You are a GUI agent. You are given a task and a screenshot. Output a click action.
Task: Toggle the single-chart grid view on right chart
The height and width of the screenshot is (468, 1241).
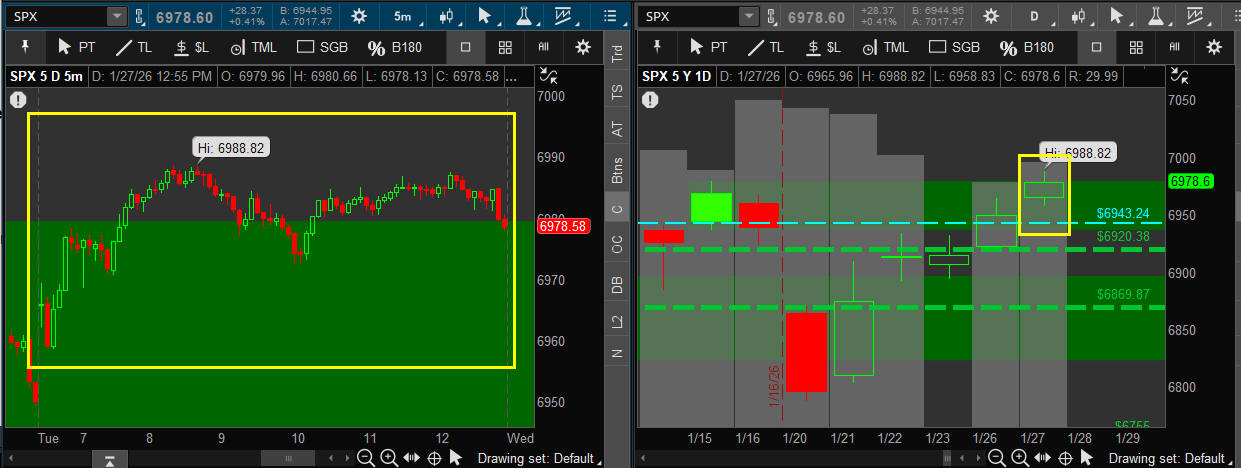pyautogui.click(x=1097, y=47)
